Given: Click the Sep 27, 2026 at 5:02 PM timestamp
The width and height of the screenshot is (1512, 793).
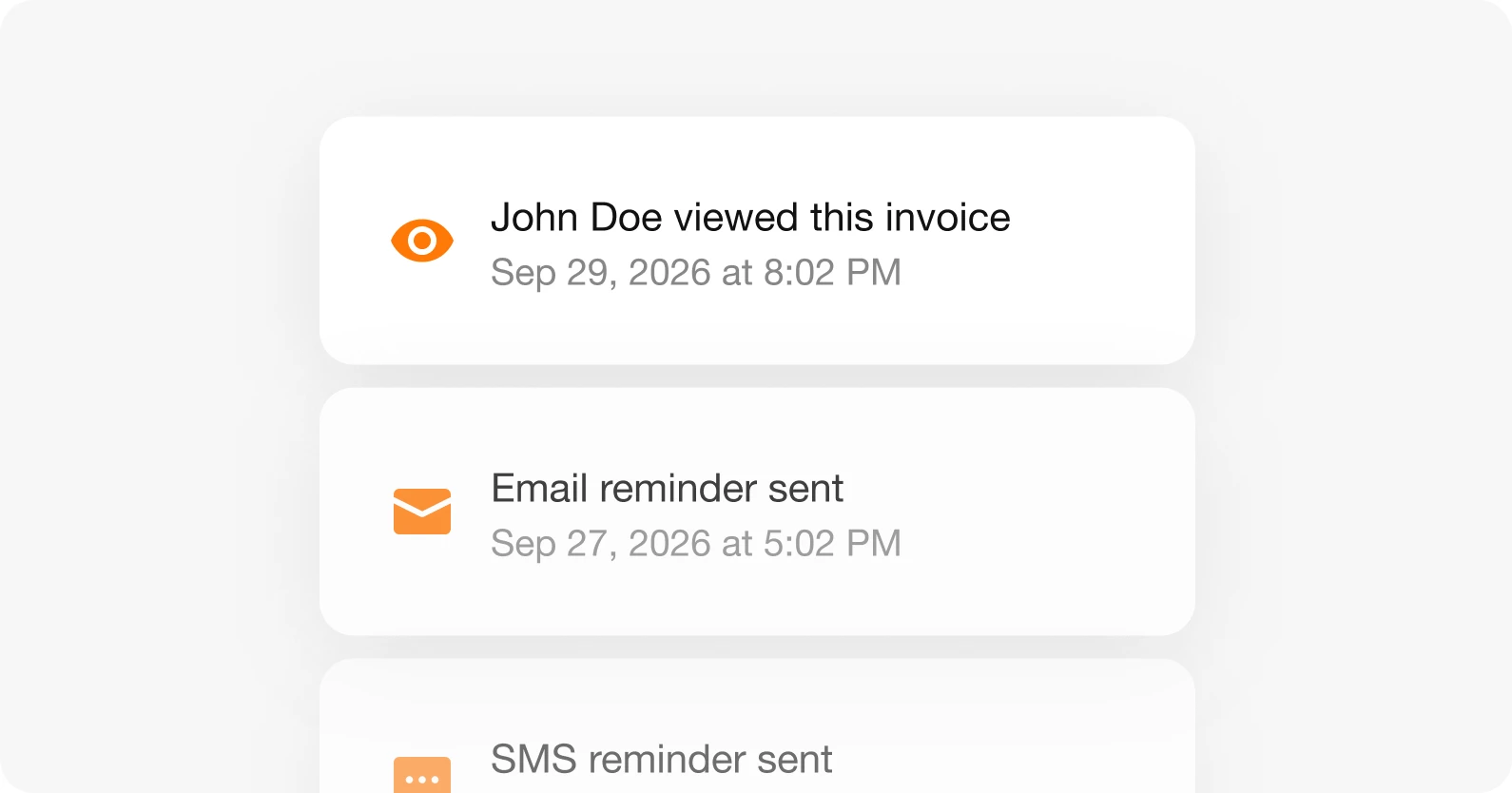Looking at the screenshot, I should (696, 544).
